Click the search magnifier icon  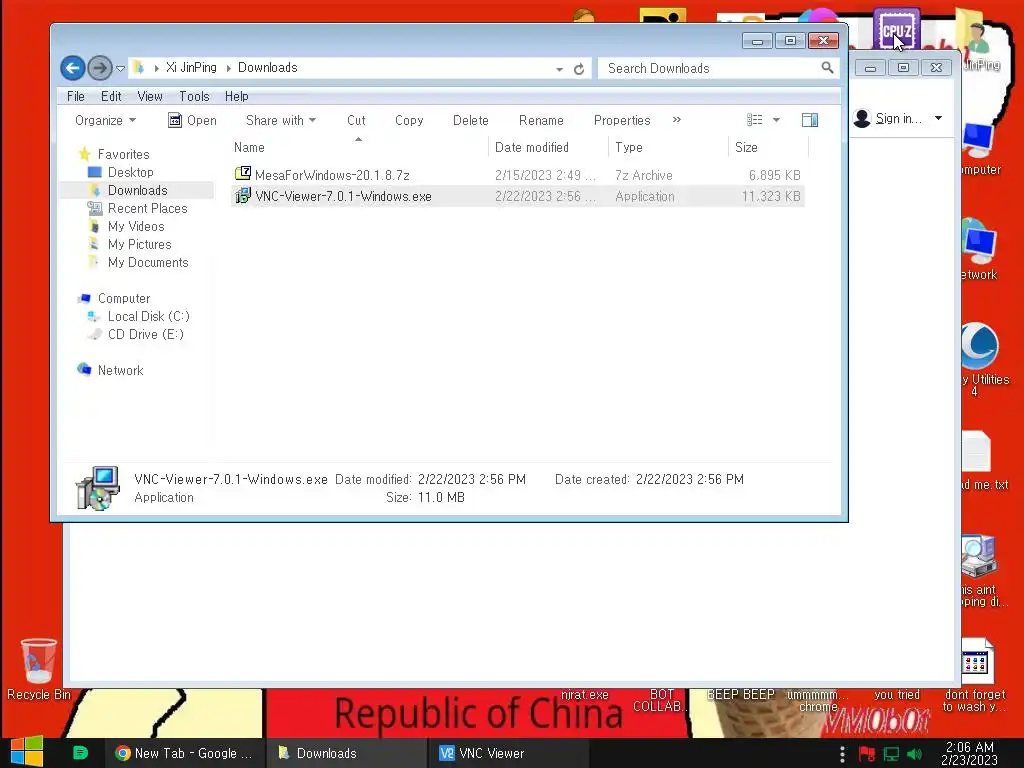(x=827, y=67)
